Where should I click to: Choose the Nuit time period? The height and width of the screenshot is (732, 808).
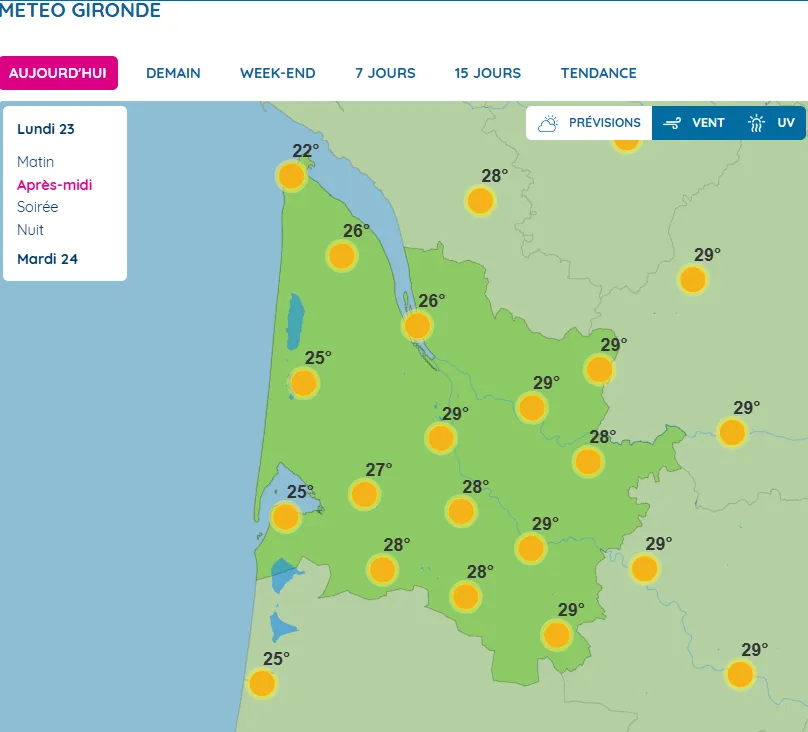click(x=31, y=230)
